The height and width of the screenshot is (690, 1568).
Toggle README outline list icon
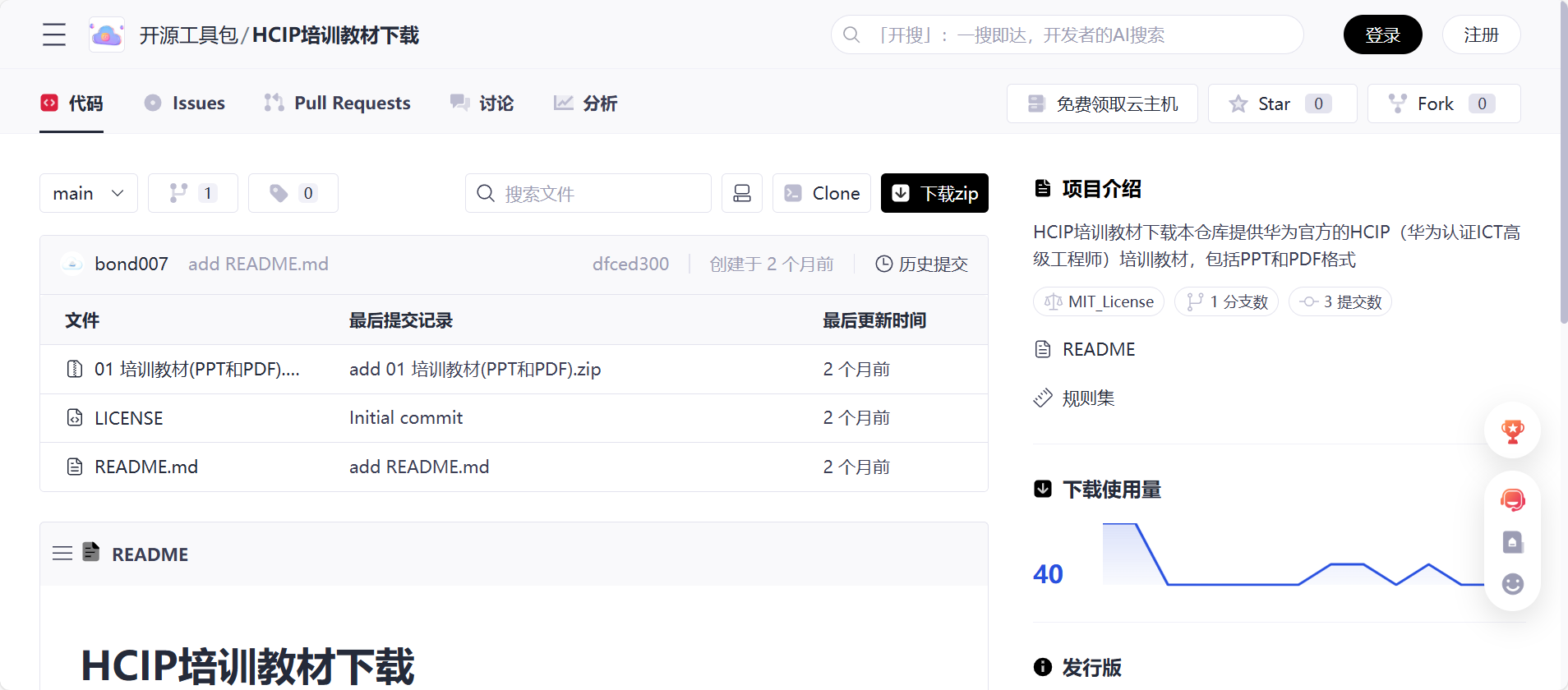click(x=62, y=554)
